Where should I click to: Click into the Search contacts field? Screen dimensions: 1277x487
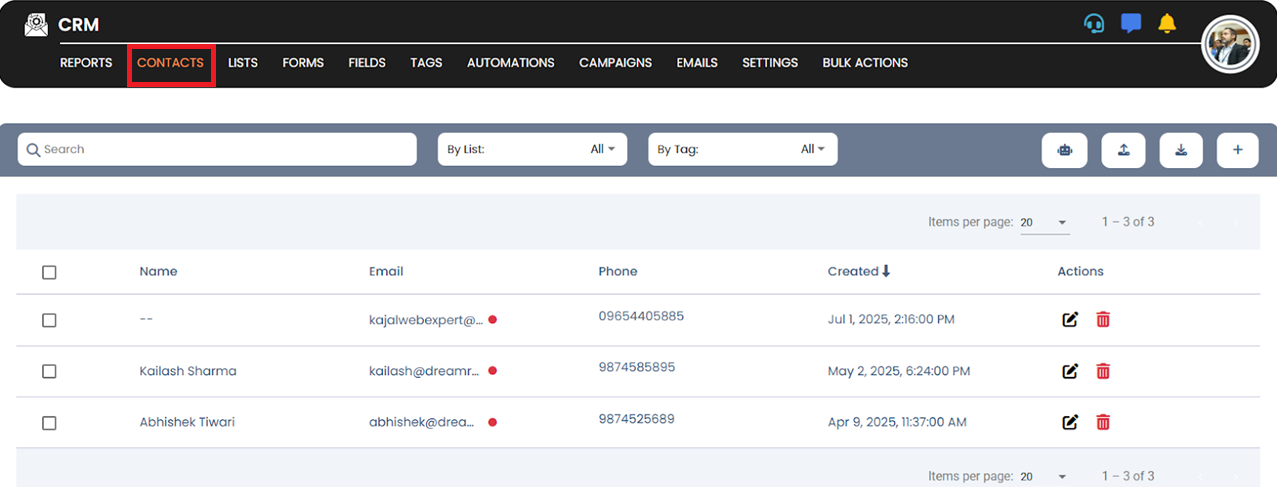pos(217,149)
